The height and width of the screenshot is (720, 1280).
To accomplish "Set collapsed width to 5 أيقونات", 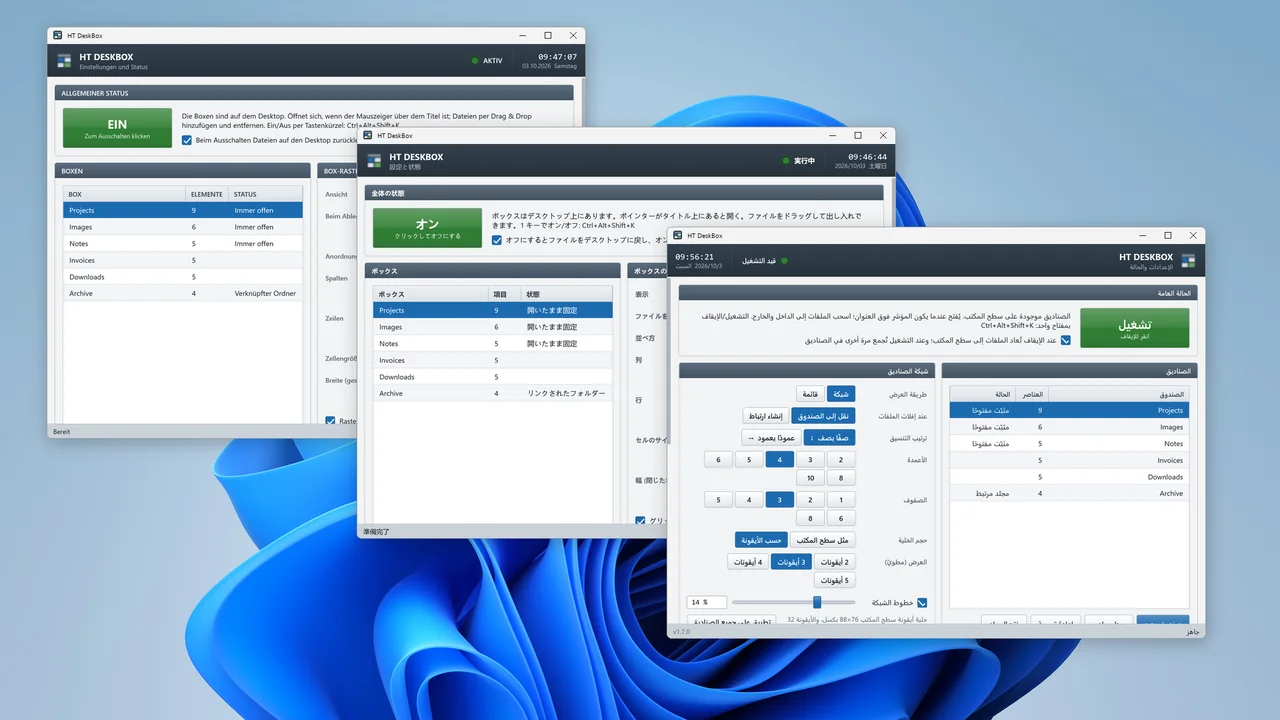I will click(x=835, y=580).
